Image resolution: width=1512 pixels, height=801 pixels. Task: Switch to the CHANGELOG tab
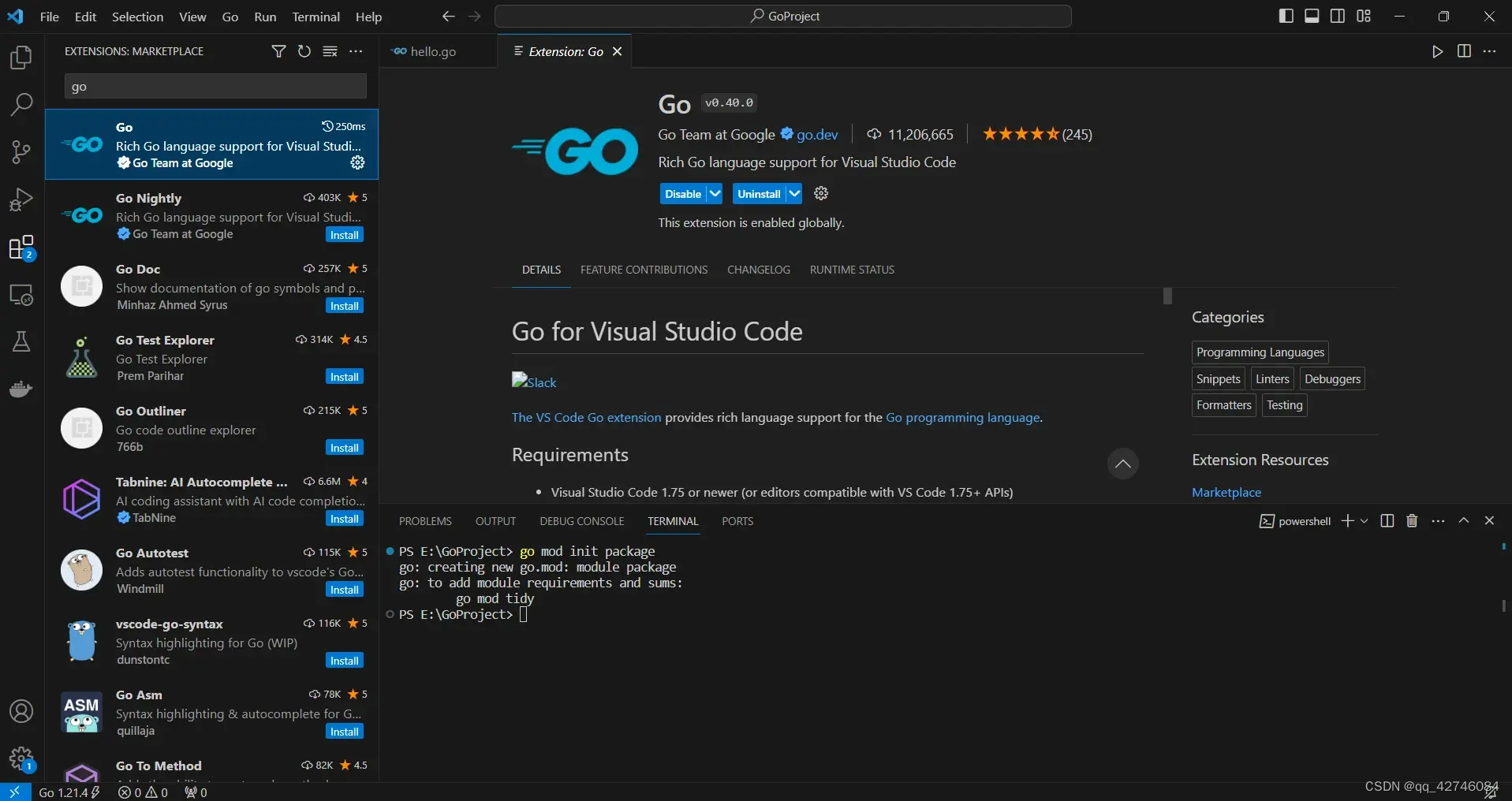click(x=757, y=270)
